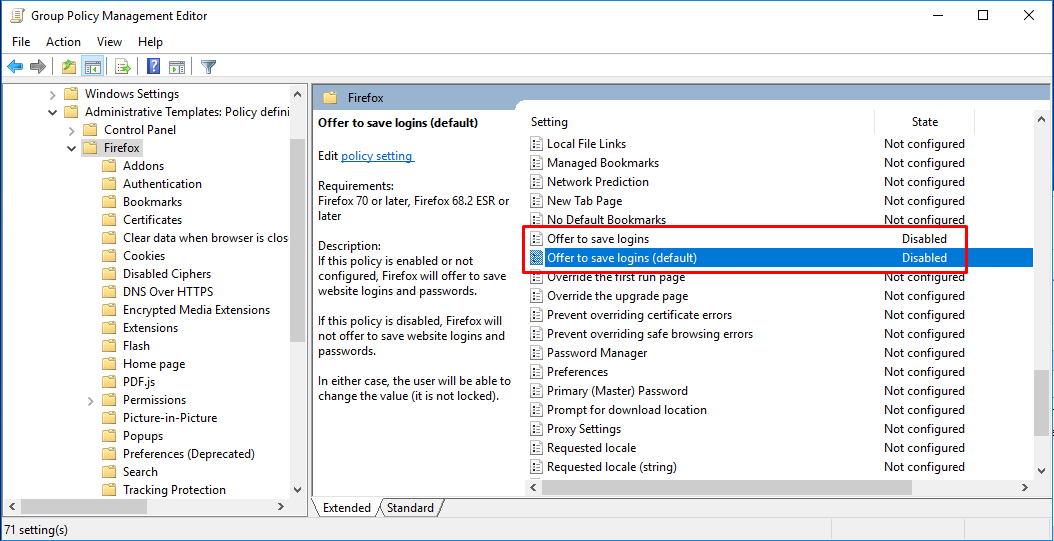This screenshot has width=1054, height=541.
Task: Open the View menu
Action: [109, 42]
